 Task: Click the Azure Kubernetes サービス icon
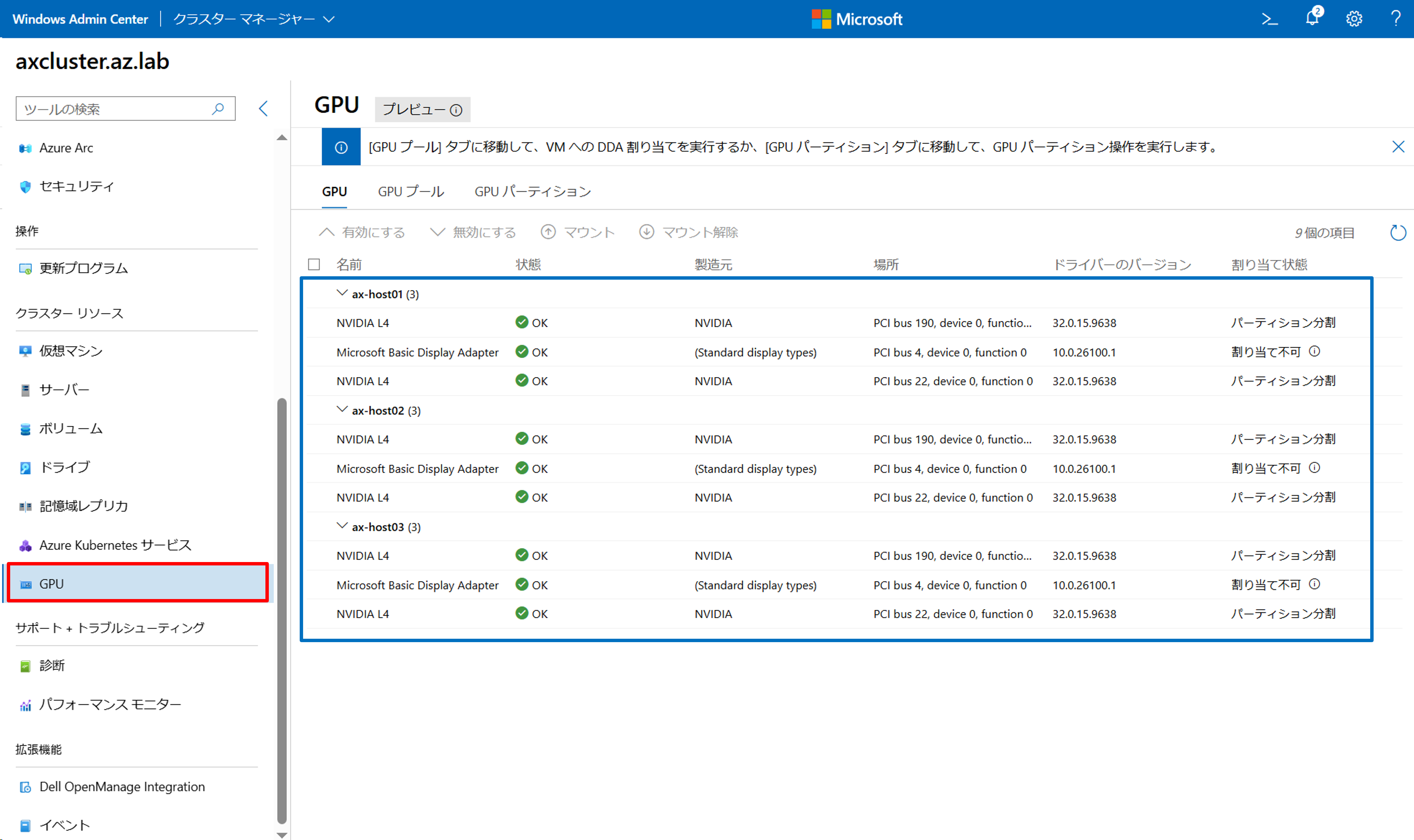point(25,546)
